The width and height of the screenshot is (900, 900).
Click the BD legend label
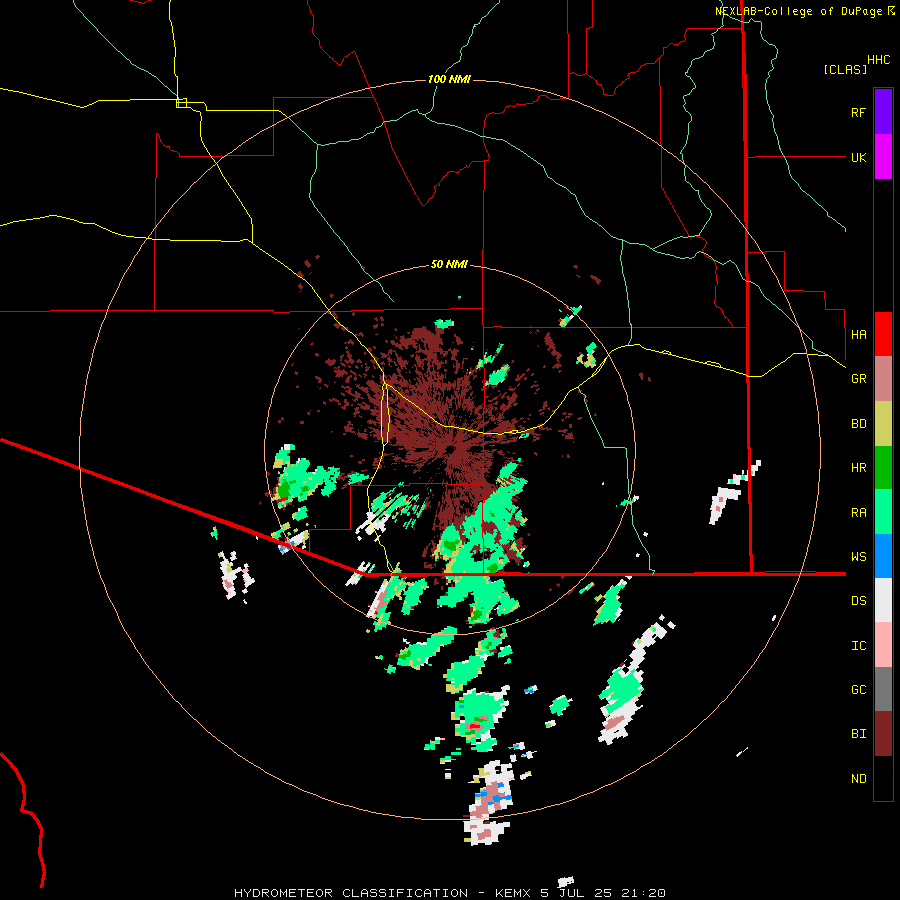click(x=858, y=424)
